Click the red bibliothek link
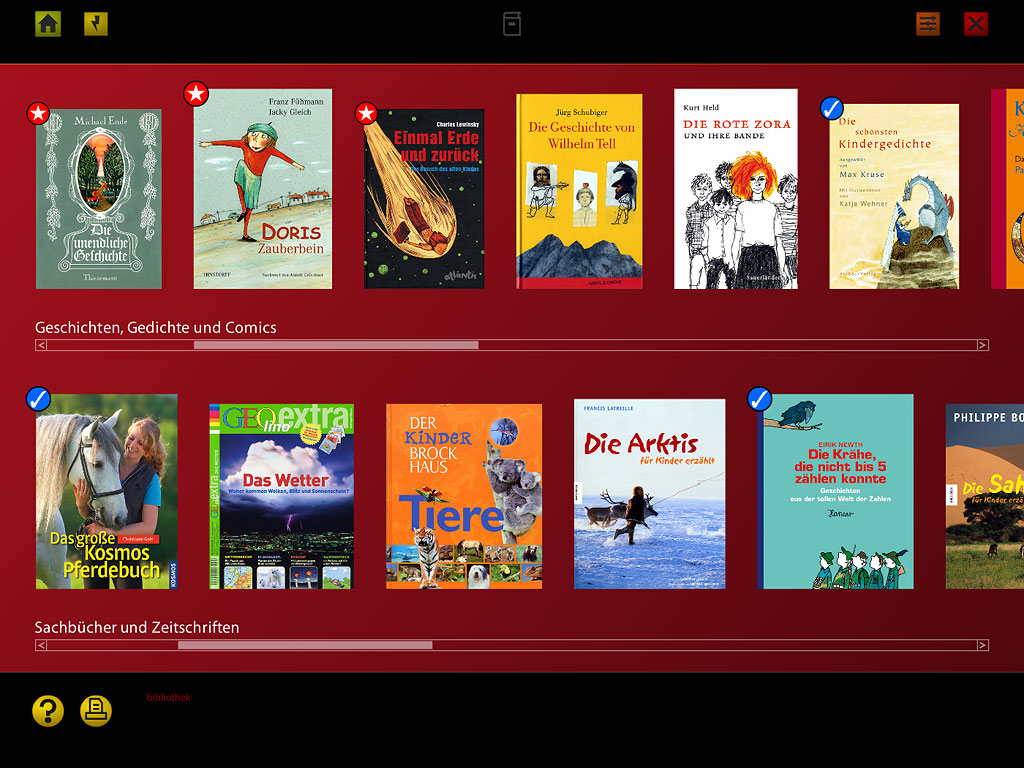1024x768 pixels. pyautogui.click(x=168, y=697)
